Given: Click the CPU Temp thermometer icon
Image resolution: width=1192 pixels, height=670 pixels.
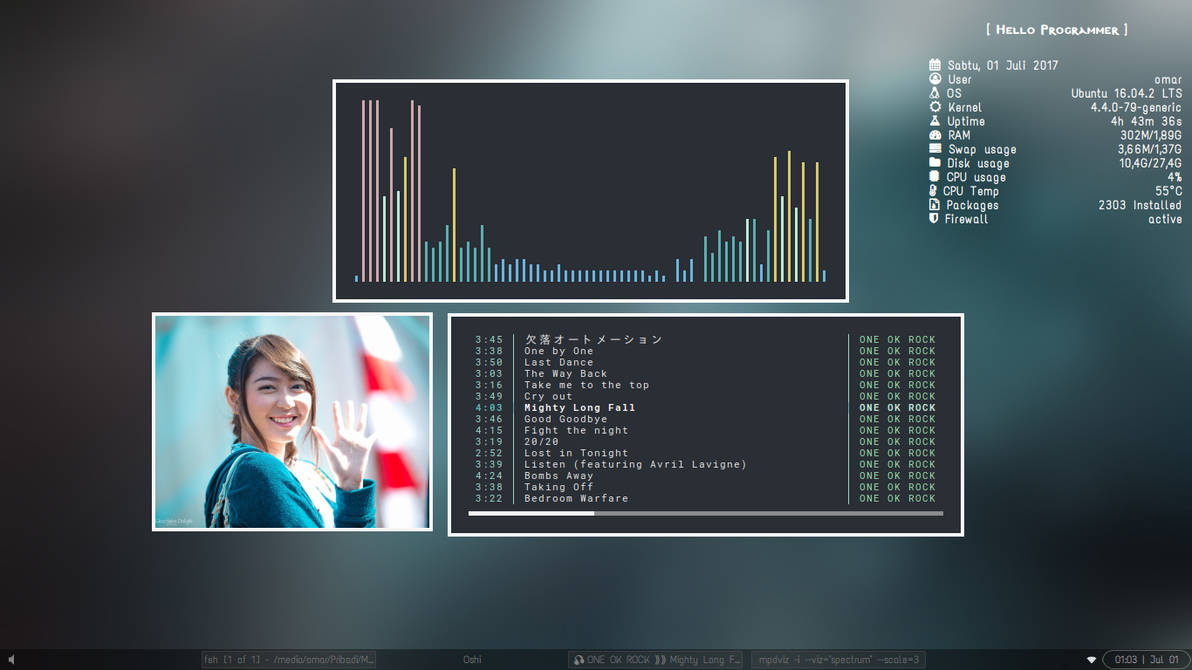Looking at the screenshot, I should click(935, 191).
